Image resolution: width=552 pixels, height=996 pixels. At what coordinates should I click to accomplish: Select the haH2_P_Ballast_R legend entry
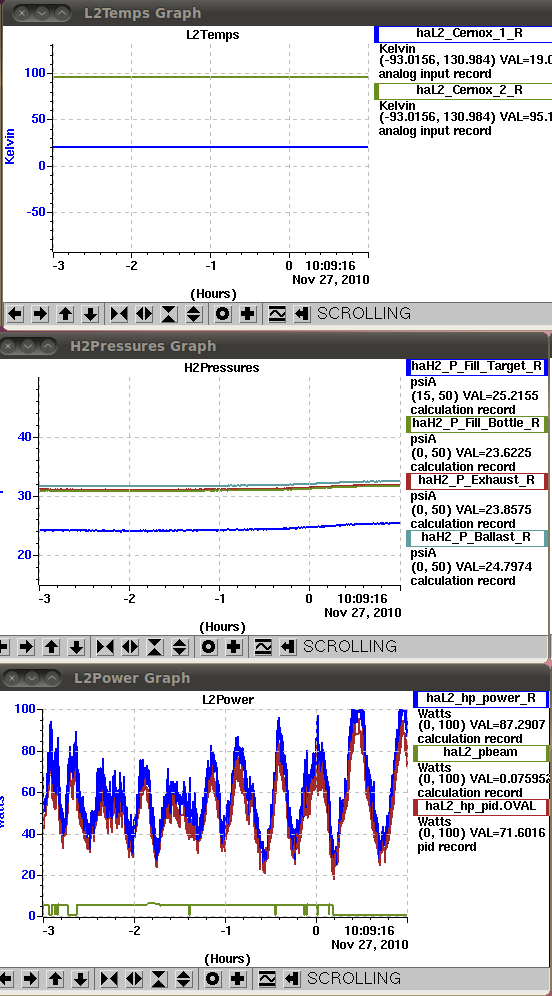click(476, 537)
